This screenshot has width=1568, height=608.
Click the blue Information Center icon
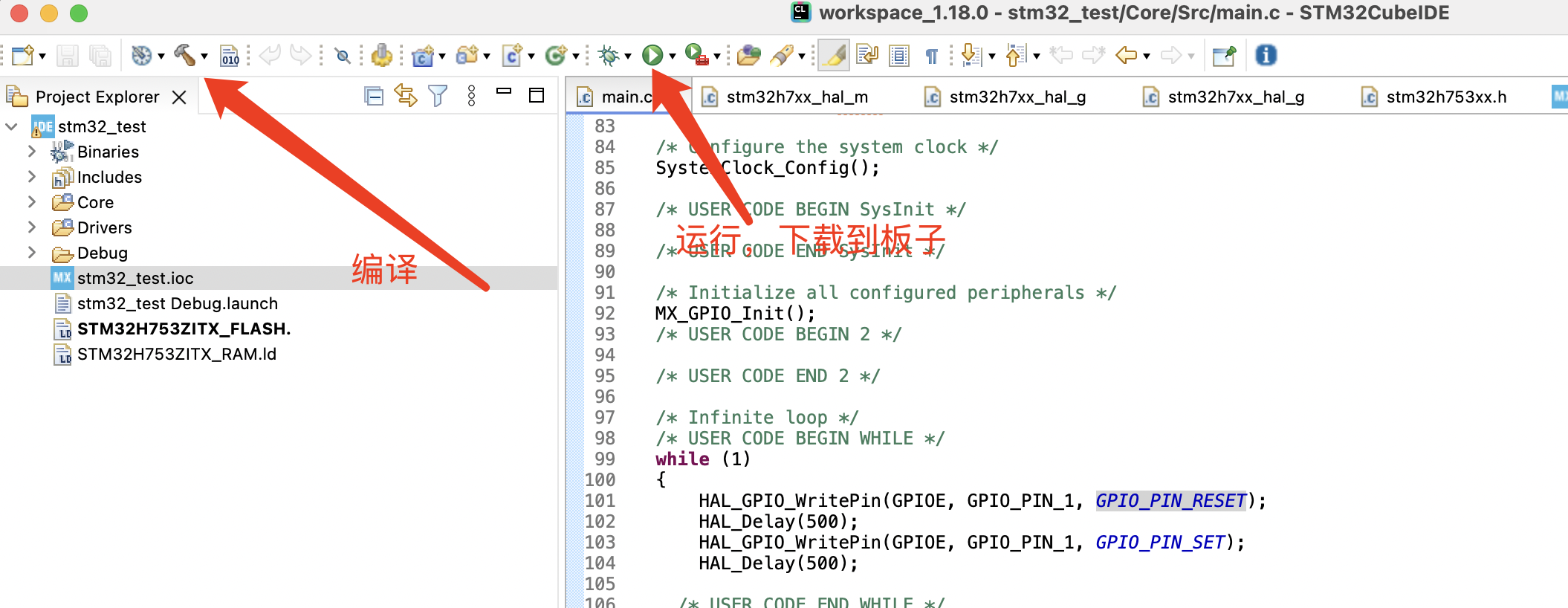1266,55
